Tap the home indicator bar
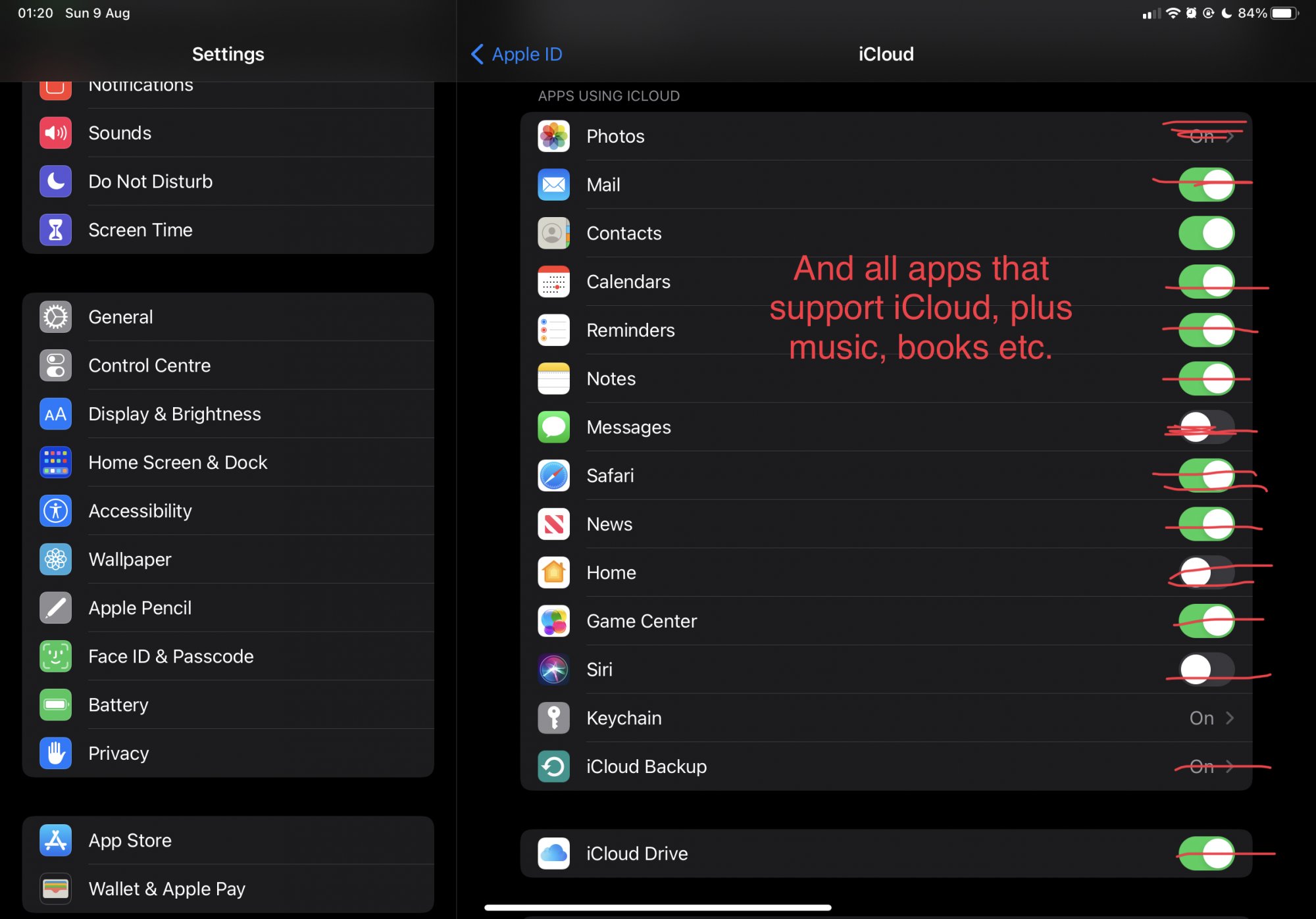Screen dimensions: 1316x919 657,907
